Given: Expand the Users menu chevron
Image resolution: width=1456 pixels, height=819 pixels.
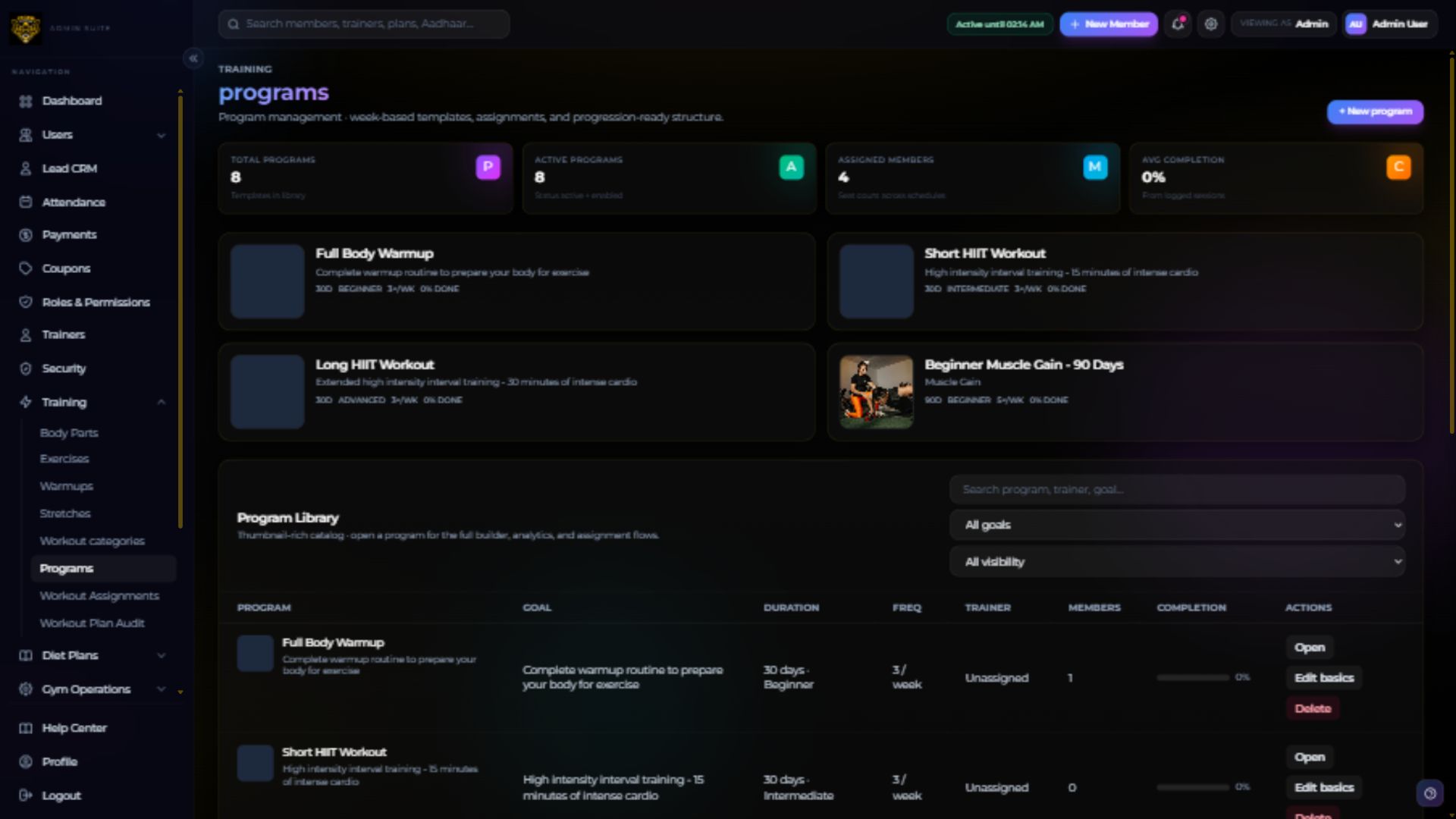Looking at the screenshot, I should (161, 135).
